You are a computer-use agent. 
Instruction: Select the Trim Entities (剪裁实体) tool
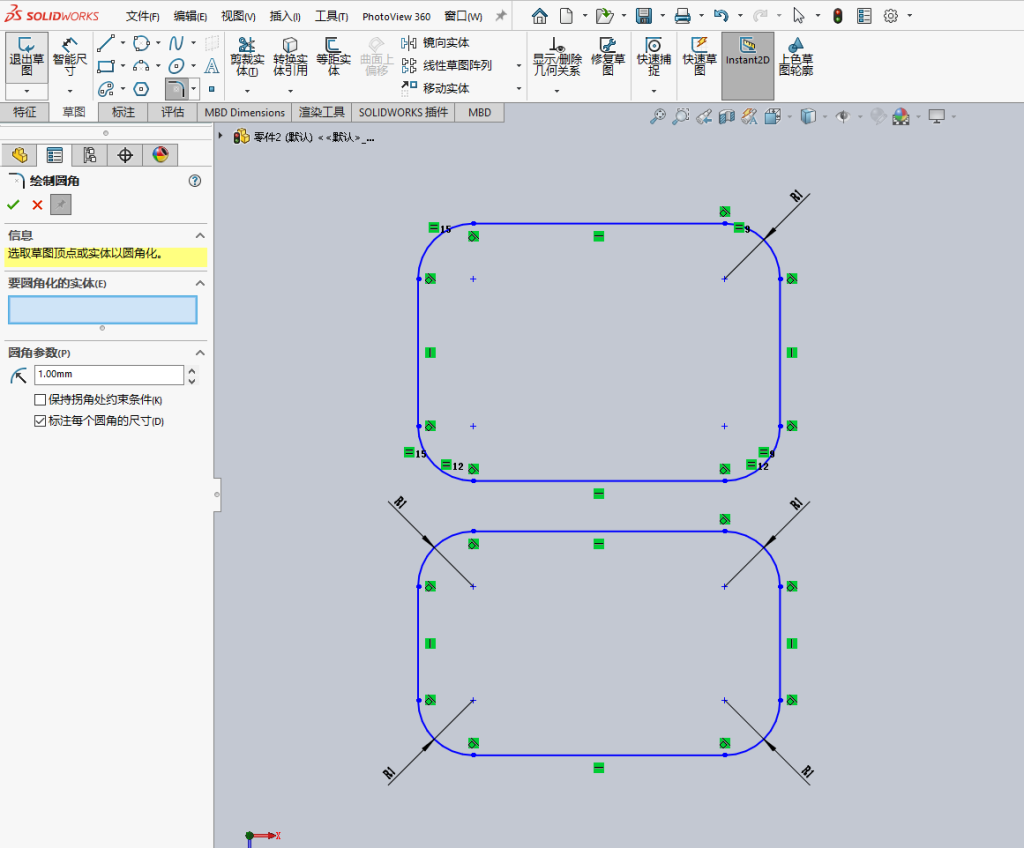click(x=247, y=57)
